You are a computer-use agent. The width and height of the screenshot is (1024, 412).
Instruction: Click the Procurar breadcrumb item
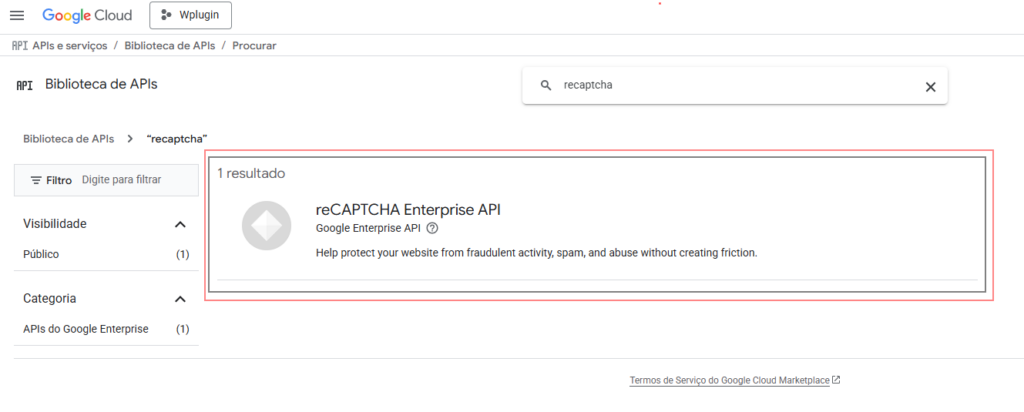tap(254, 46)
